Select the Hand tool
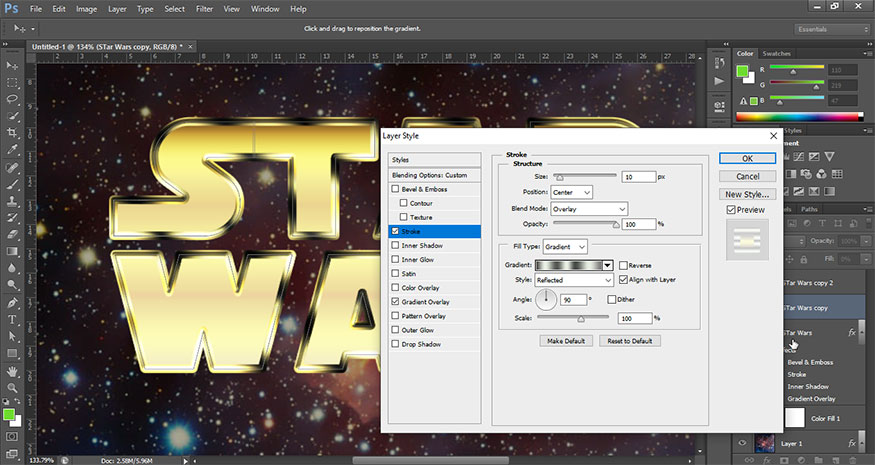Image resolution: width=875 pixels, height=465 pixels. pyautogui.click(x=12, y=371)
